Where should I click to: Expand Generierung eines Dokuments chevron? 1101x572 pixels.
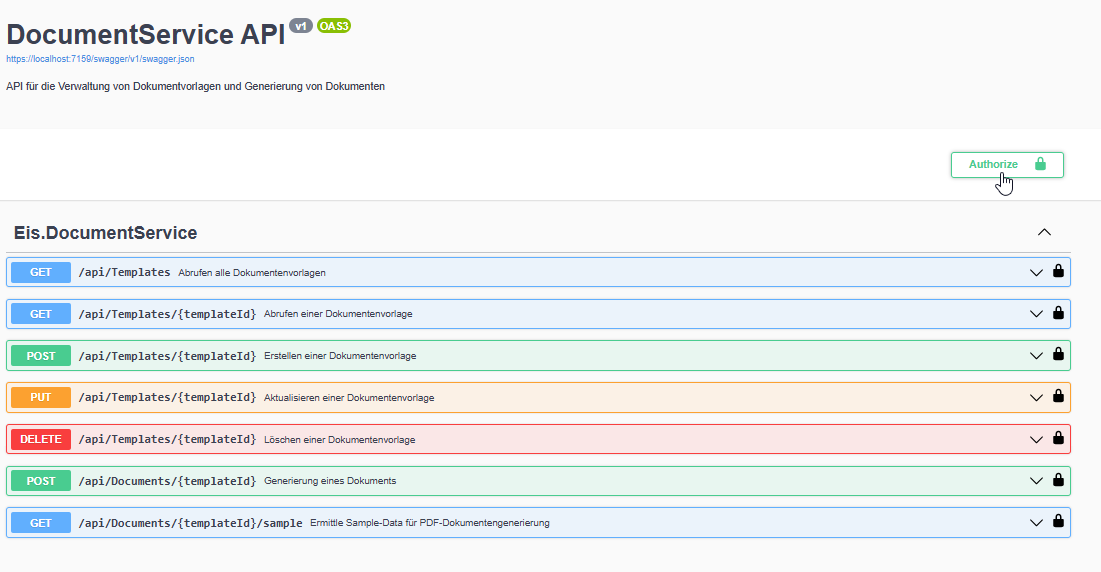click(1036, 481)
